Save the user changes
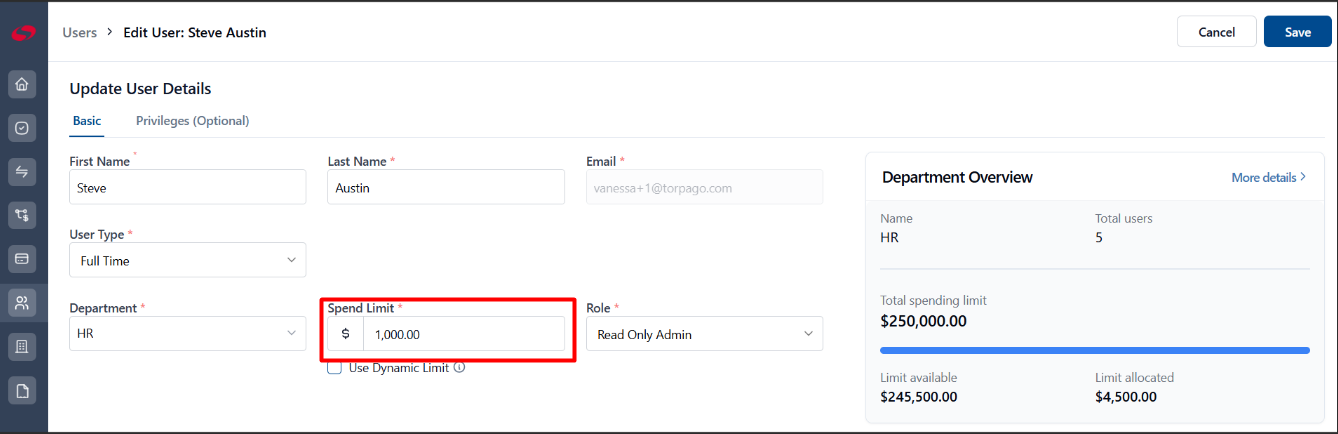 [x=1297, y=32]
